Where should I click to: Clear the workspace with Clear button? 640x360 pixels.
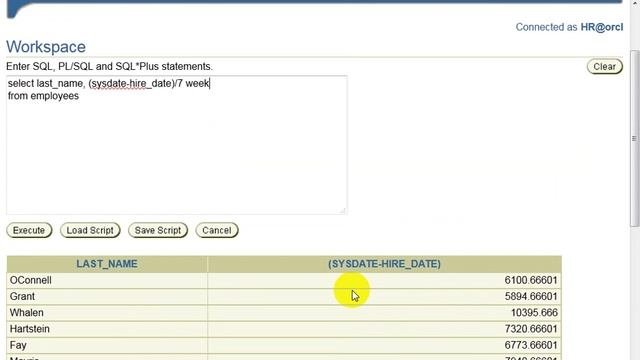point(604,67)
